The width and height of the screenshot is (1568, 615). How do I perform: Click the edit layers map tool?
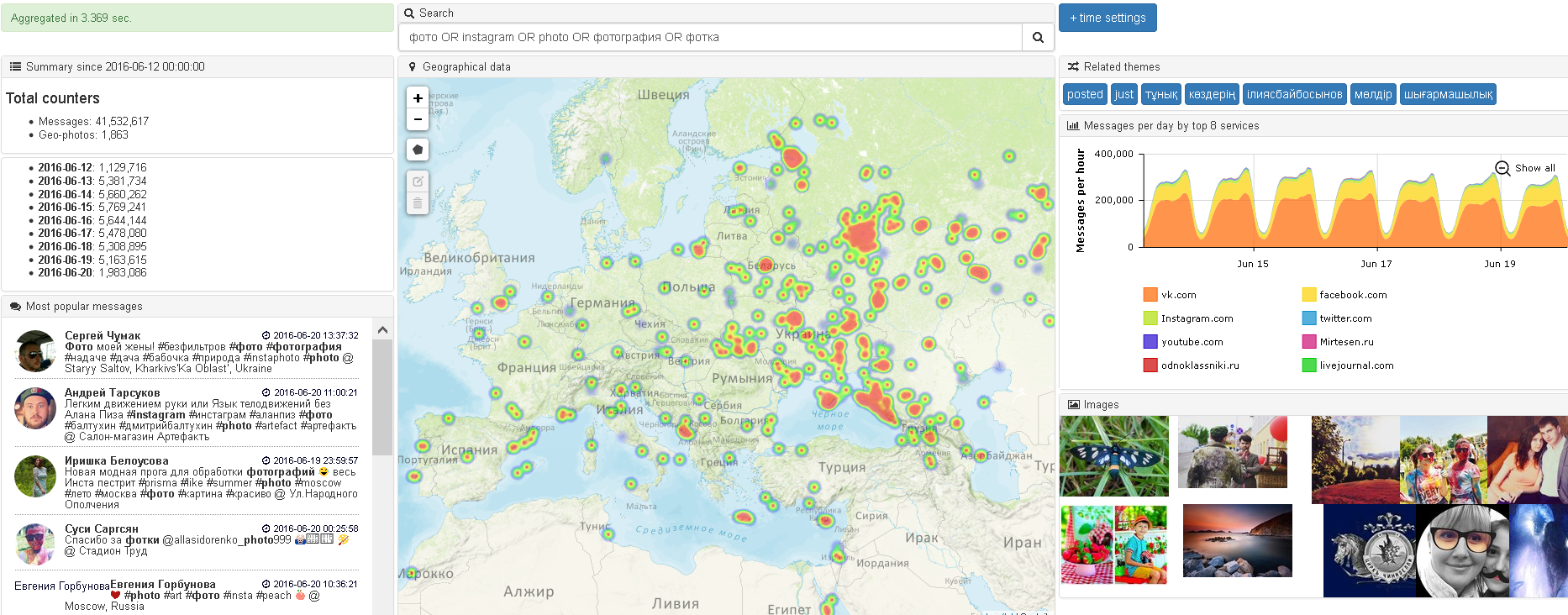[x=418, y=181]
